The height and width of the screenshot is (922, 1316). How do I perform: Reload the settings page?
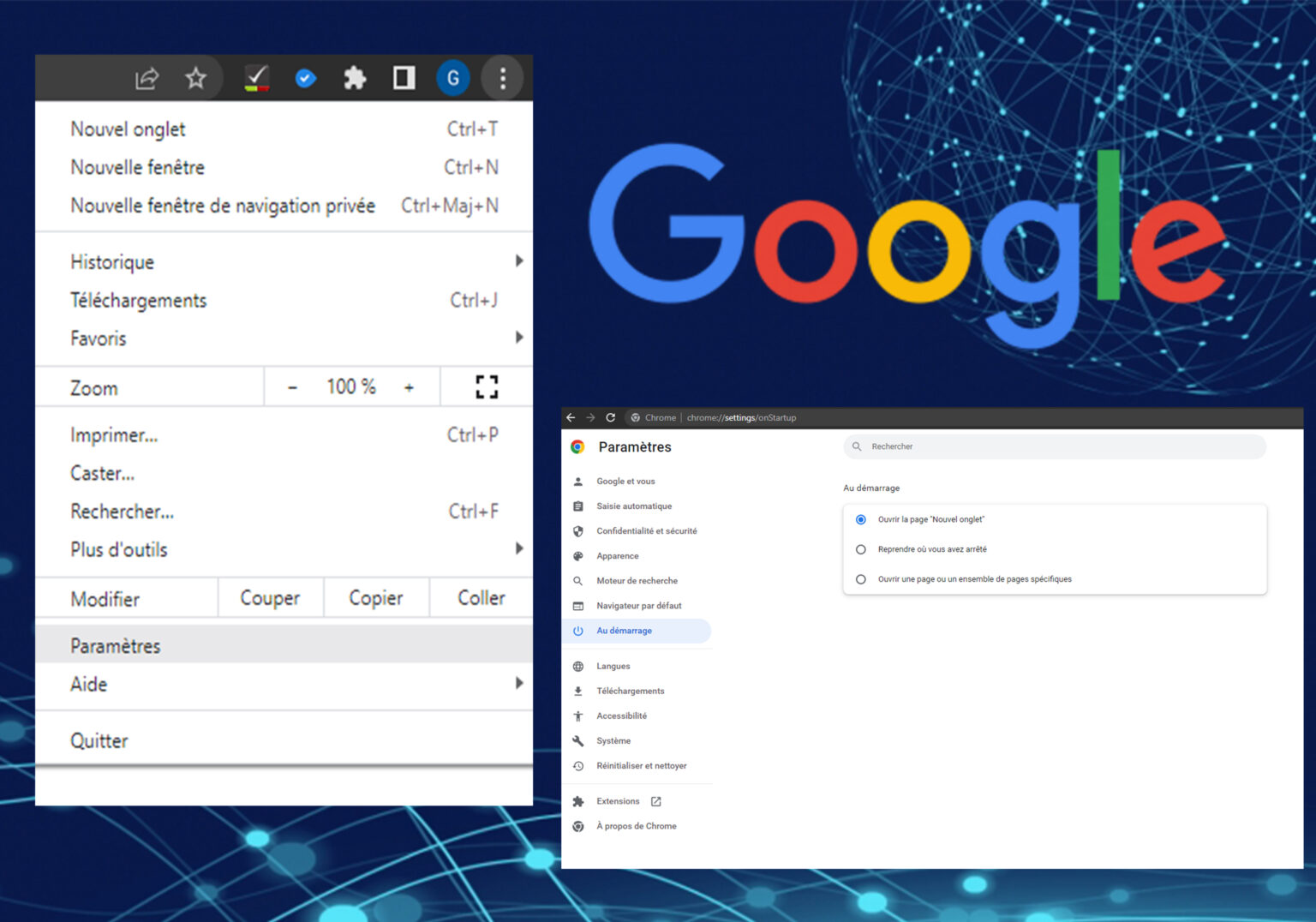611,418
